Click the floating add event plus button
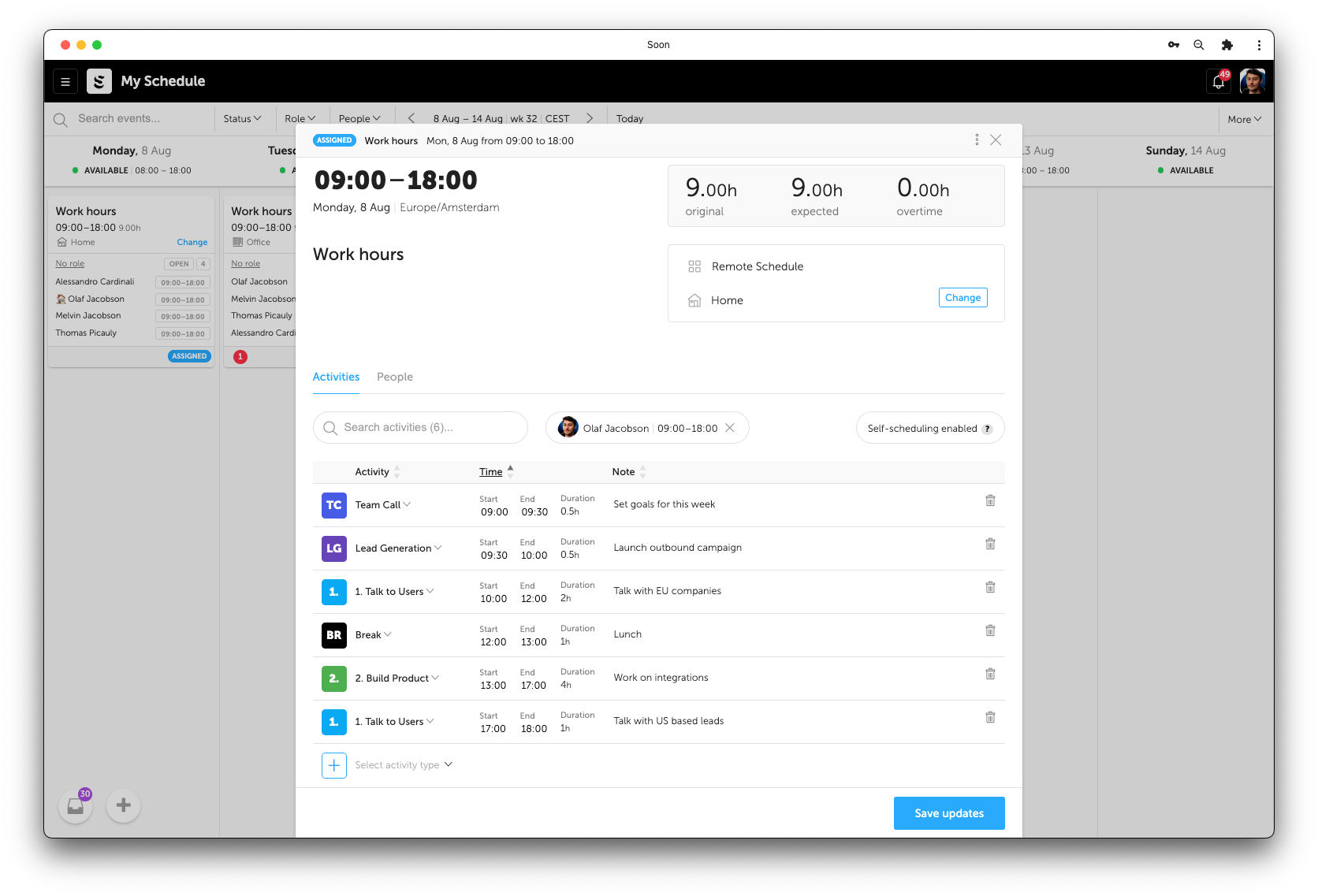The width and height of the screenshot is (1318, 896). [x=124, y=805]
